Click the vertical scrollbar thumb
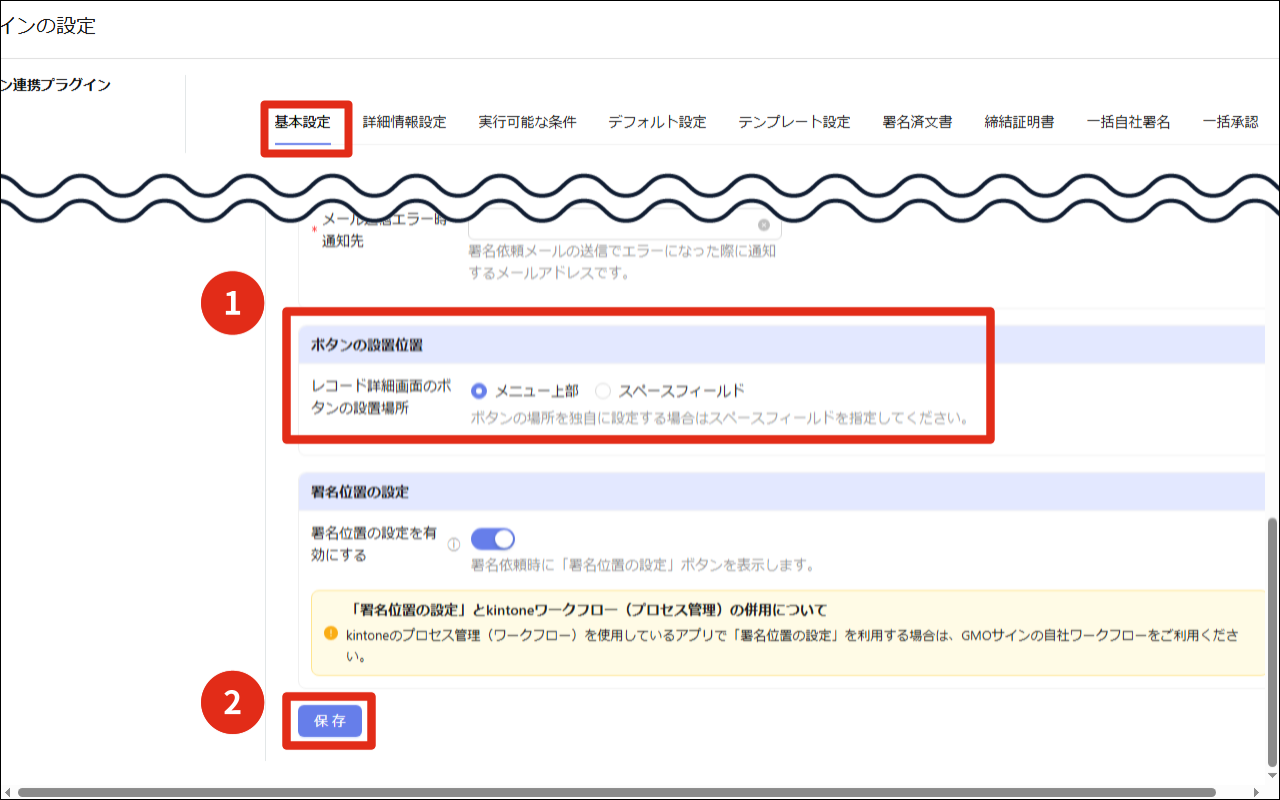The width and height of the screenshot is (1280, 800). coord(1272,641)
